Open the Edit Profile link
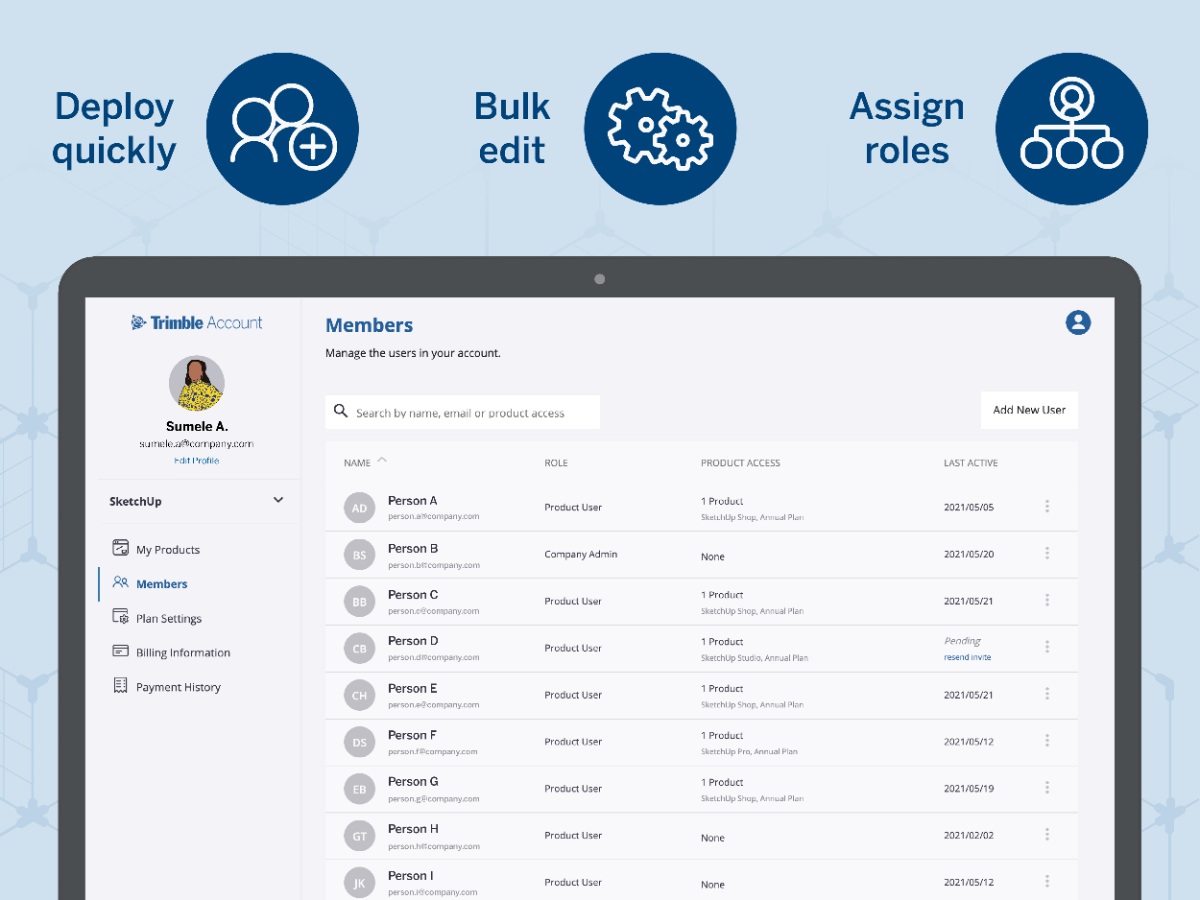 197,461
